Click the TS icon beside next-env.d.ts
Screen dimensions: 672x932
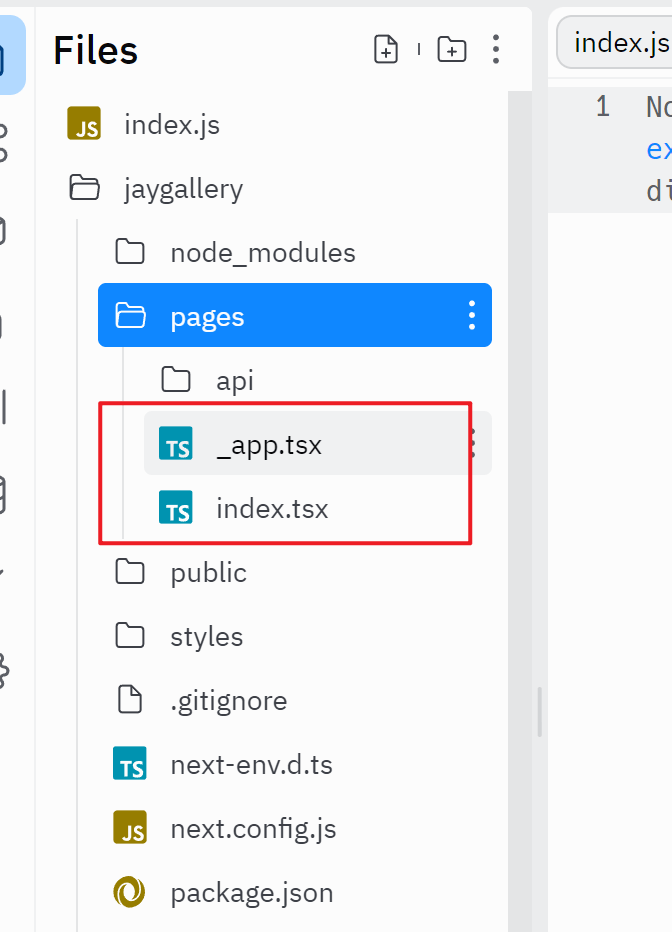pos(130,763)
